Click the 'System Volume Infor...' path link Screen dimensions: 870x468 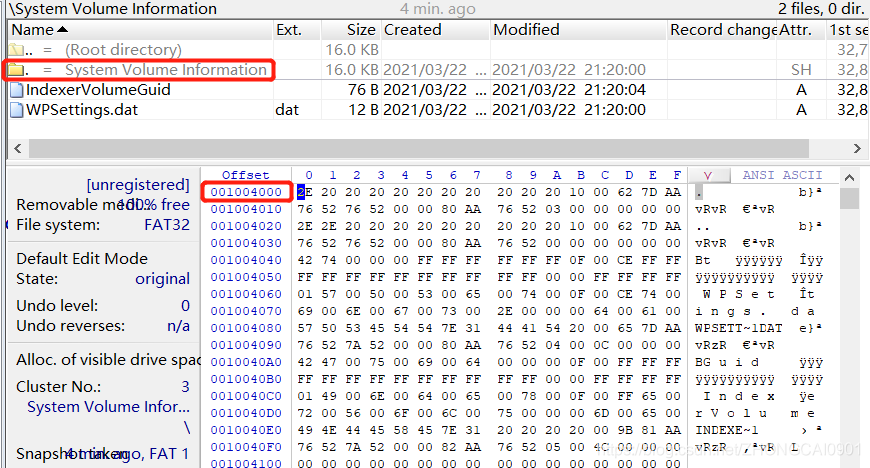point(108,407)
